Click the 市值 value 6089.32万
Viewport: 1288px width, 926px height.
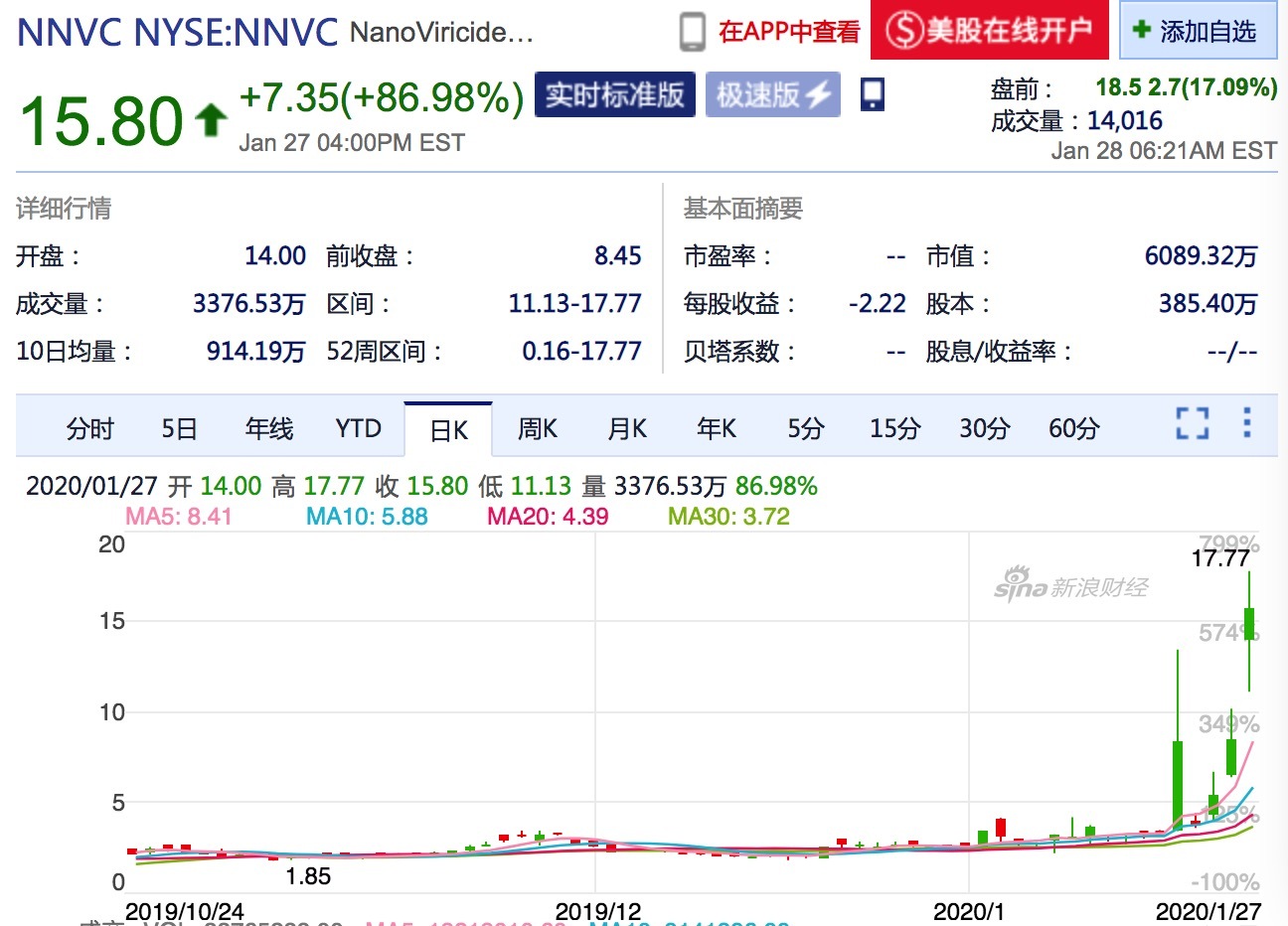[x=1202, y=256]
